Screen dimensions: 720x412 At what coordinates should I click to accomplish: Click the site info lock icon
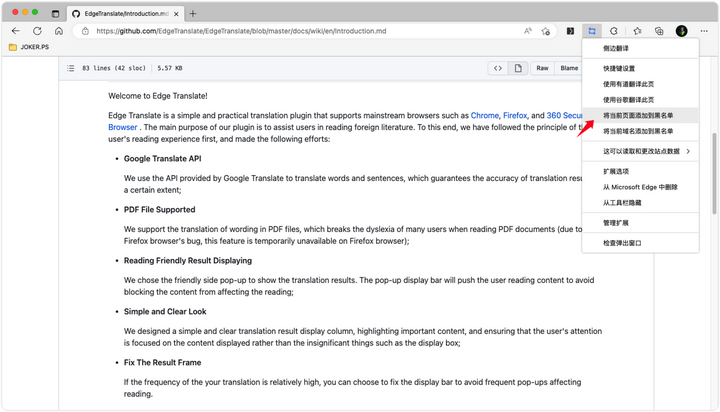pyautogui.click(x=85, y=31)
